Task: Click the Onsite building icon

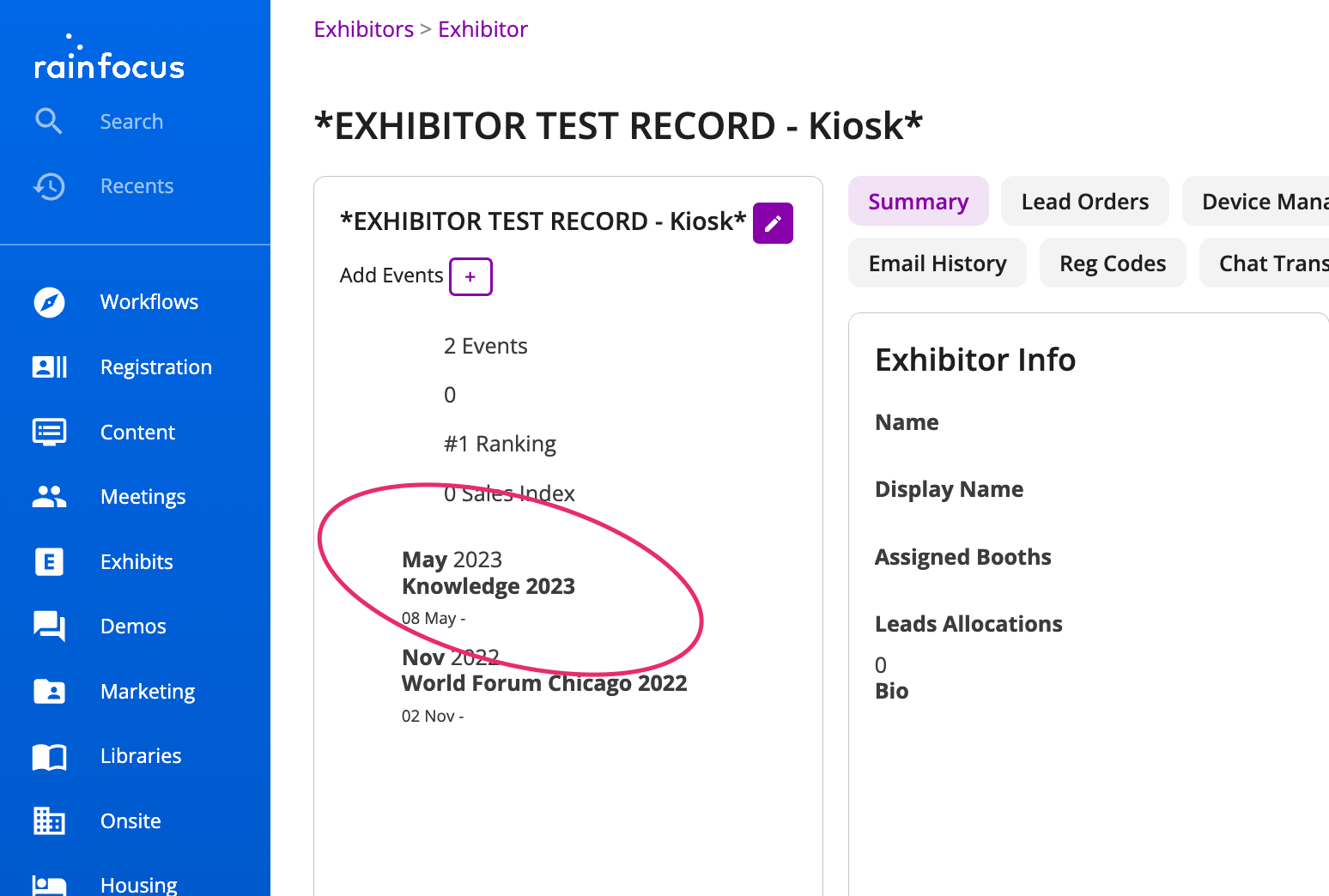Action: 49,821
